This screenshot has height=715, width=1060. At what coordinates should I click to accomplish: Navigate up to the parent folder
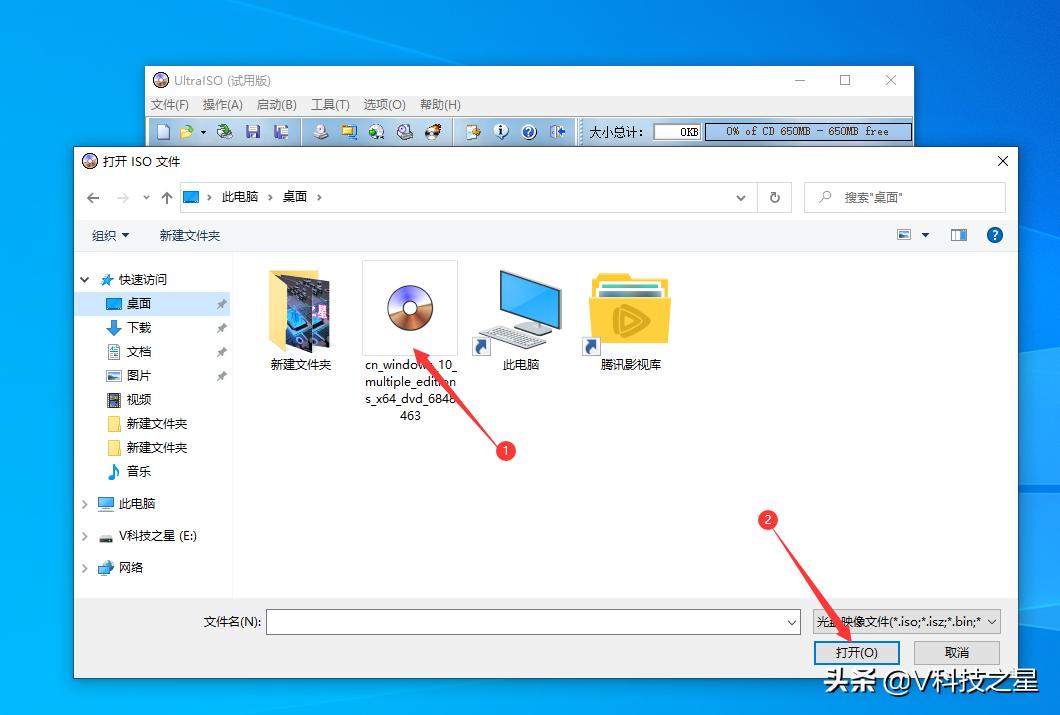pyautogui.click(x=166, y=197)
